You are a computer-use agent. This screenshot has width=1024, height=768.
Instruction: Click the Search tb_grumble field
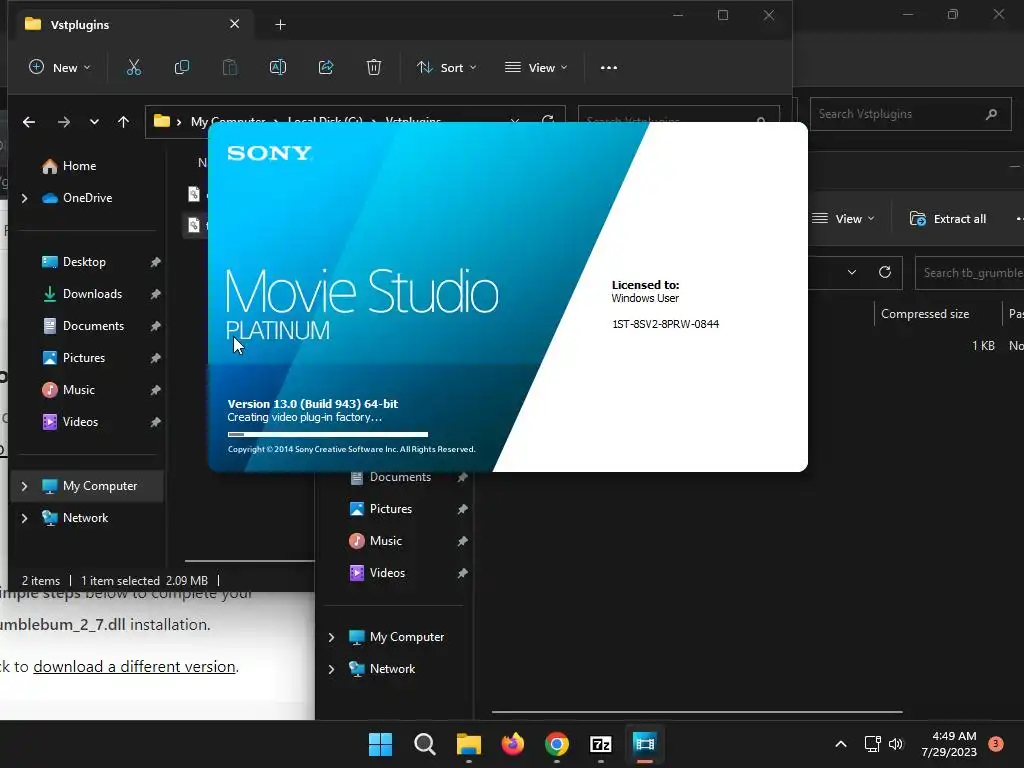tap(969, 273)
